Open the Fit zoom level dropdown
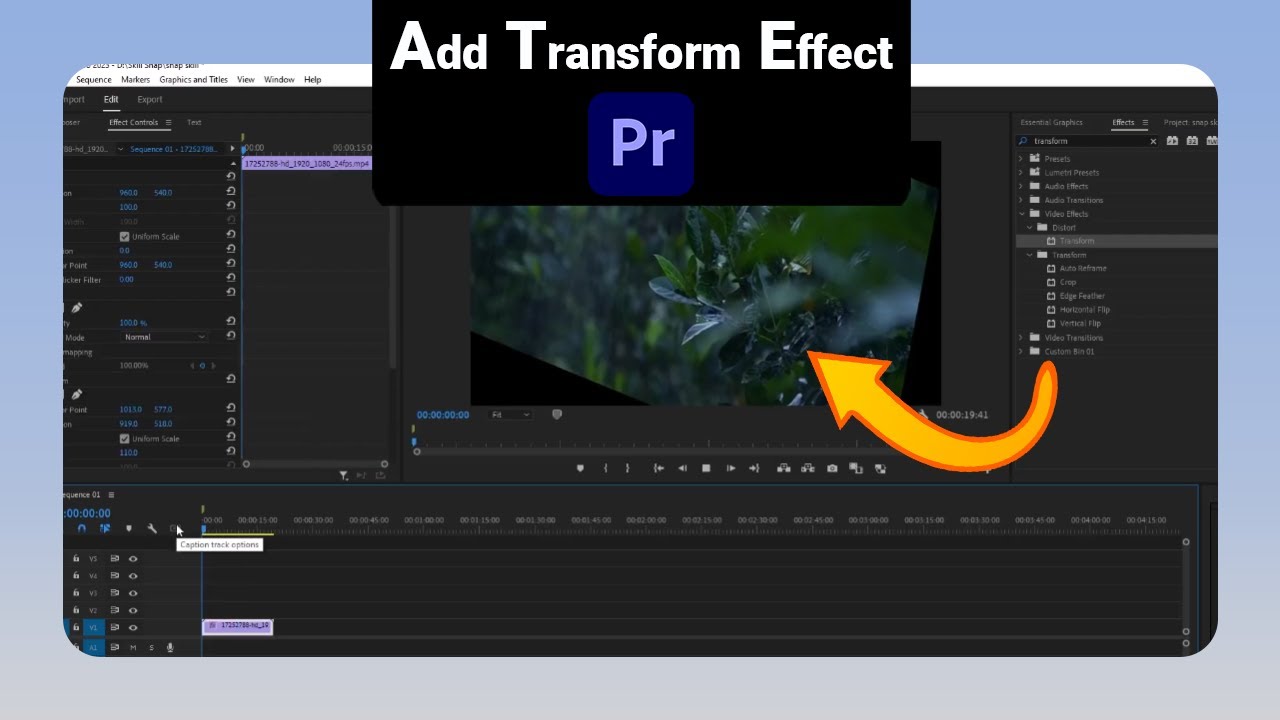The image size is (1280, 720). point(511,414)
